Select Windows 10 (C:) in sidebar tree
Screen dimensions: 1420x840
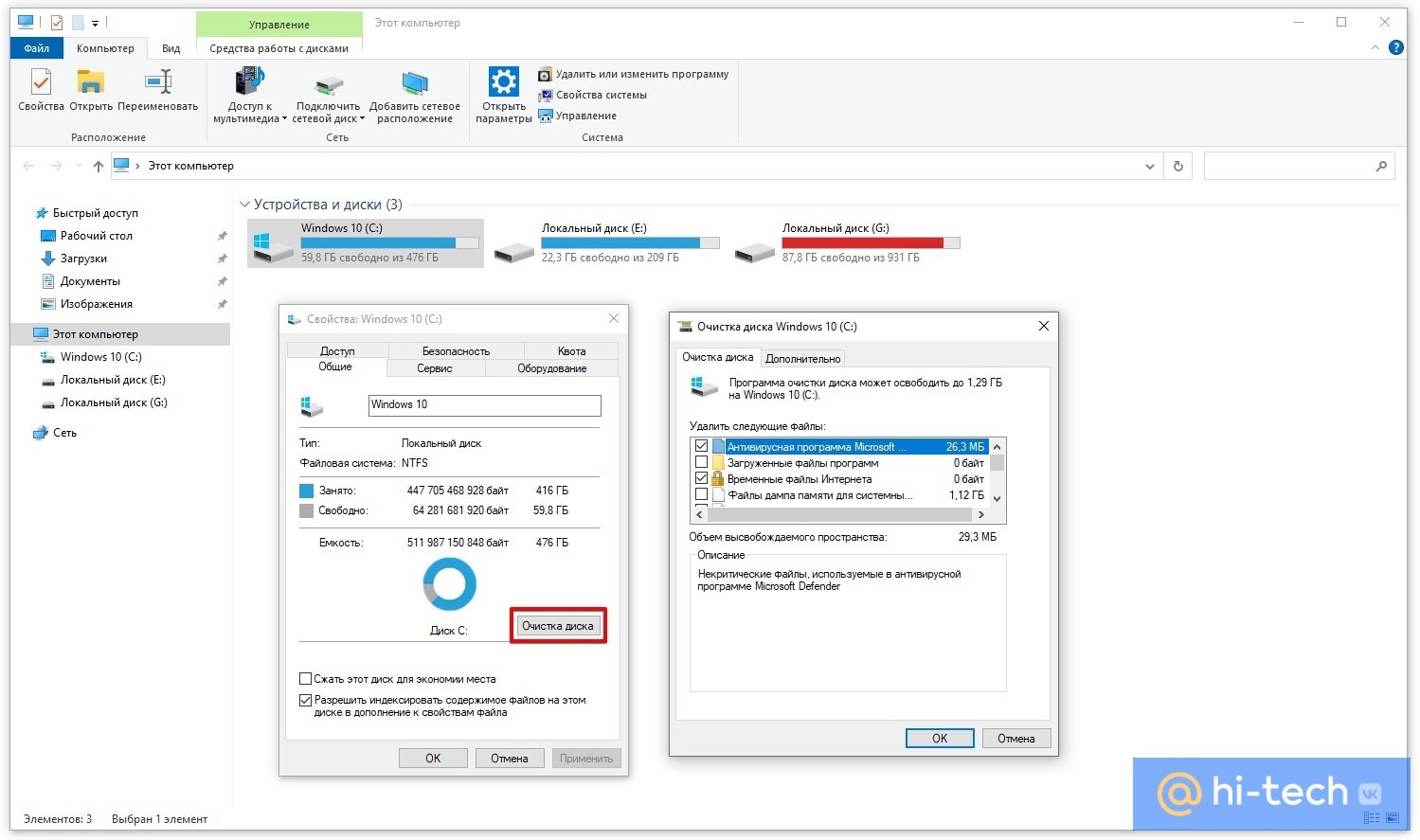100,357
